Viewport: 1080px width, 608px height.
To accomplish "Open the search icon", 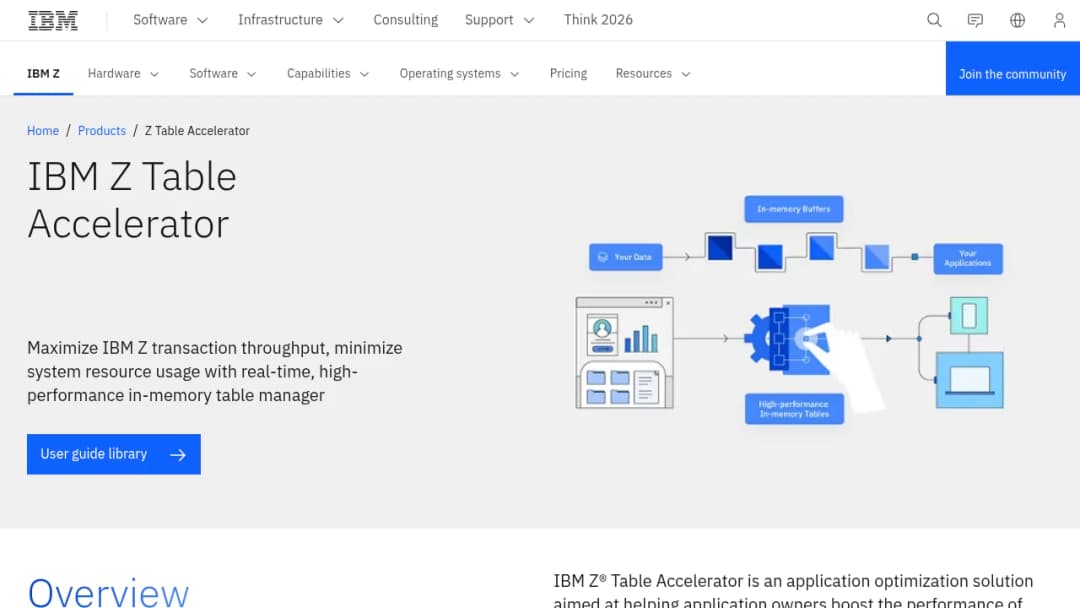I will [x=934, y=20].
